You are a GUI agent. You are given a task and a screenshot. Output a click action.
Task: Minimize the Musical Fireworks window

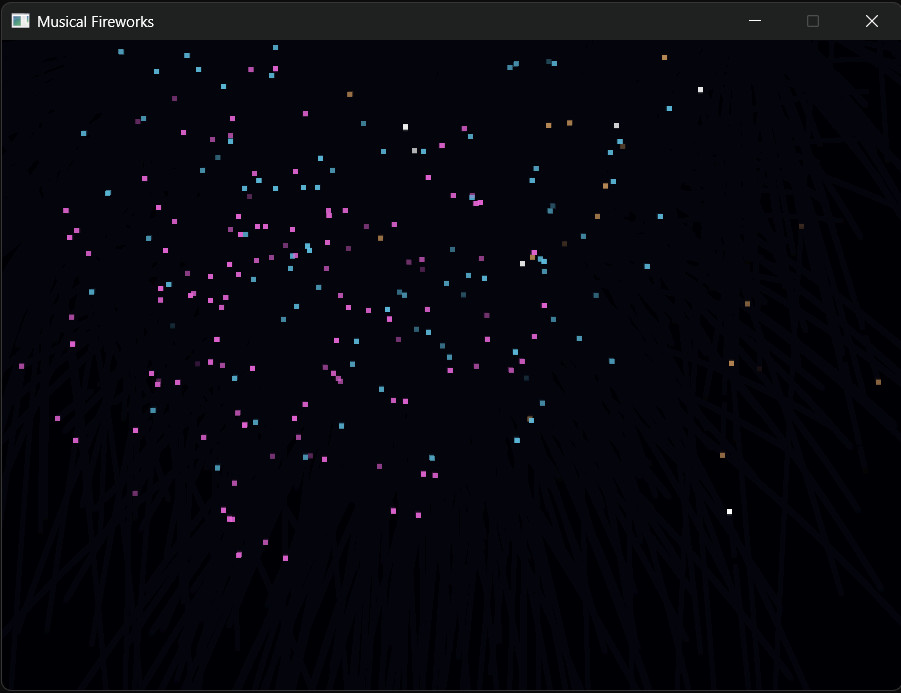(x=755, y=21)
